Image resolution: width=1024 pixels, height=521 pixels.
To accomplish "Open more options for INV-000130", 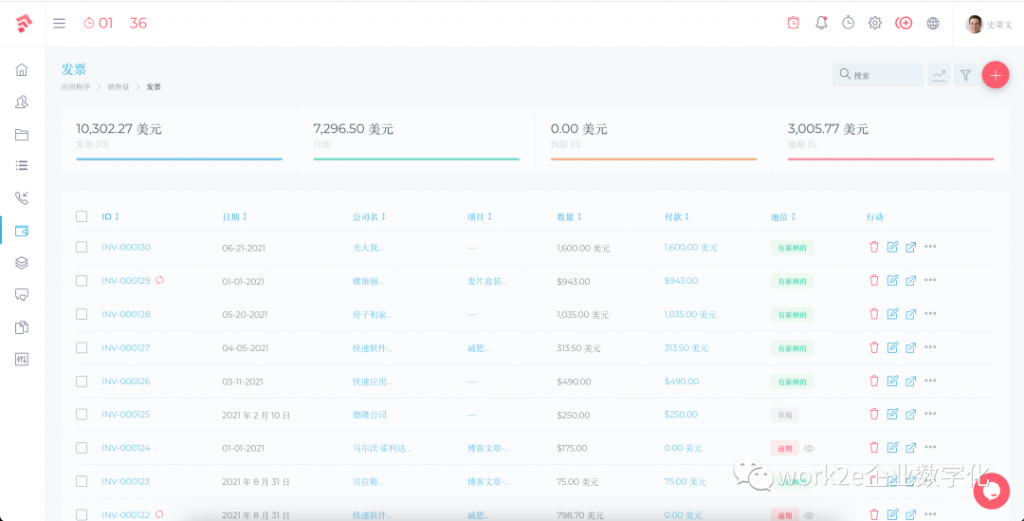I will point(931,247).
